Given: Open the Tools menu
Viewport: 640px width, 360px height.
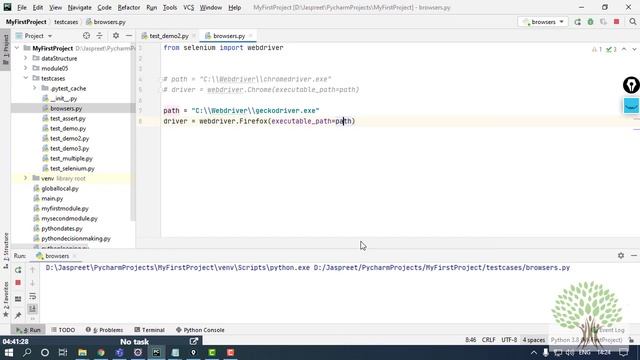Looking at the screenshot, I should pyautogui.click(x=170, y=7).
